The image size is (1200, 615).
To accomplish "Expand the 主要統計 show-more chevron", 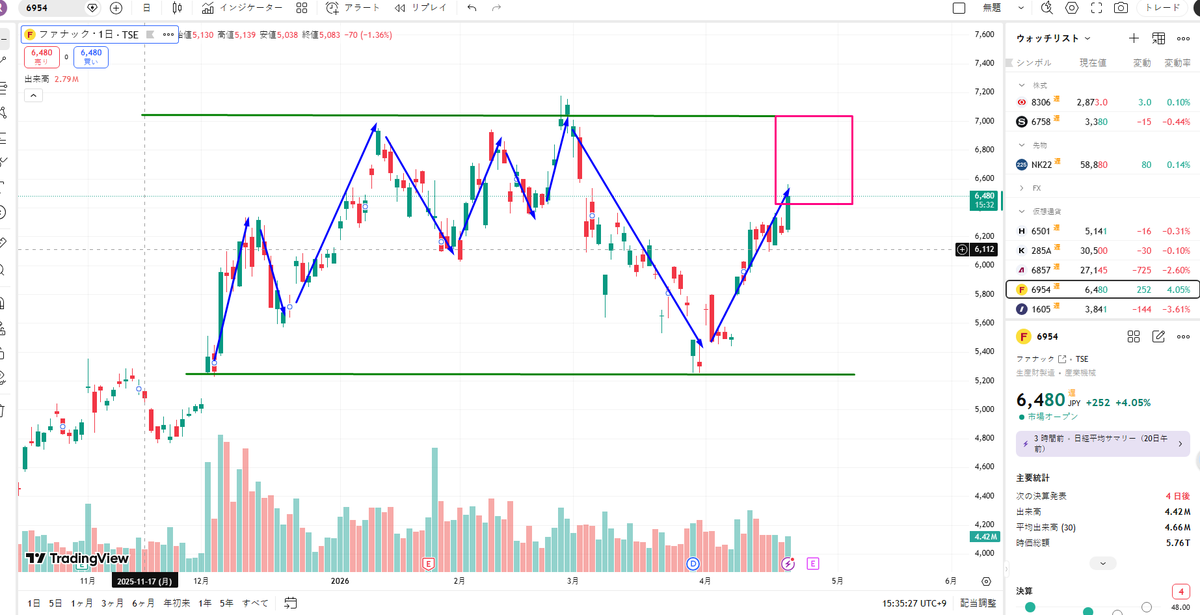I will [1103, 563].
